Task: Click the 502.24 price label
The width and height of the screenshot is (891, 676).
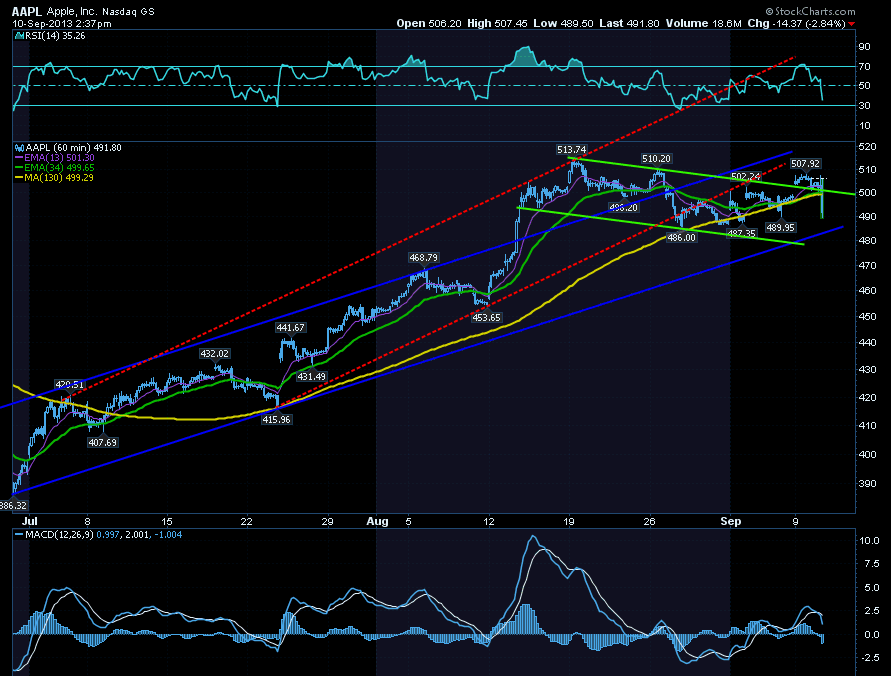Action: coord(746,176)
